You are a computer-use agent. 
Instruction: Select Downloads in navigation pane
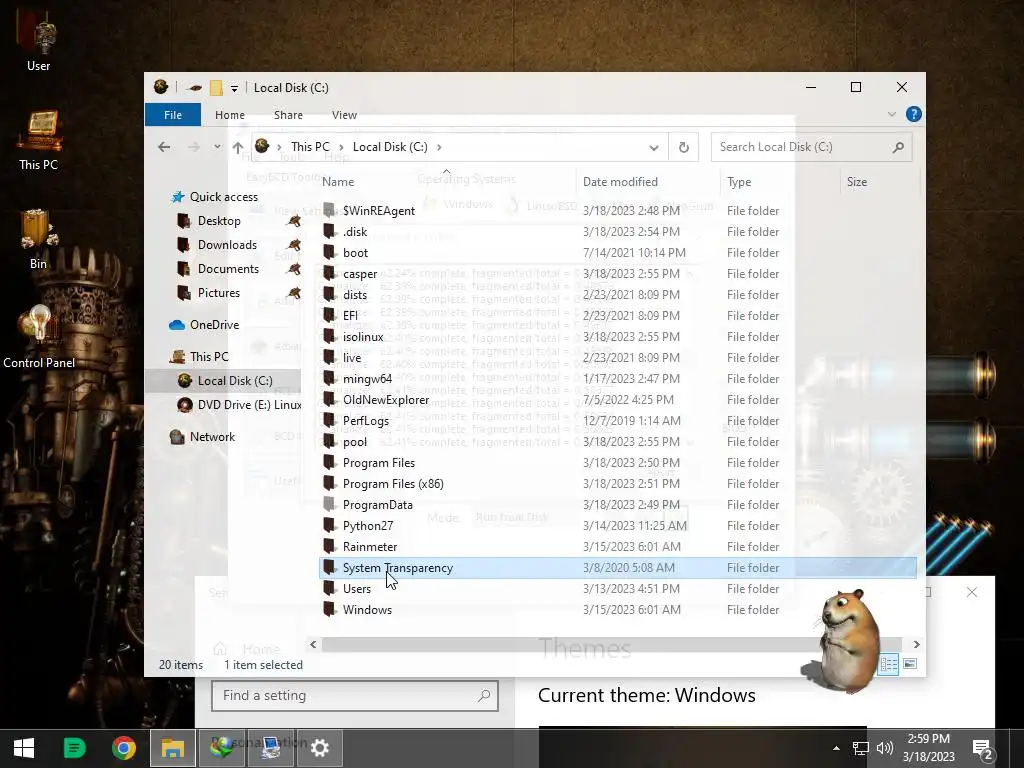point(227,245)
